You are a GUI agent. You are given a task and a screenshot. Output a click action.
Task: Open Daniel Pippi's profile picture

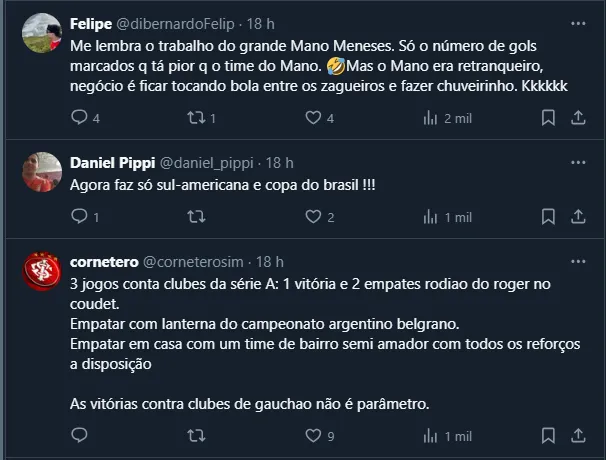[42, 173]
